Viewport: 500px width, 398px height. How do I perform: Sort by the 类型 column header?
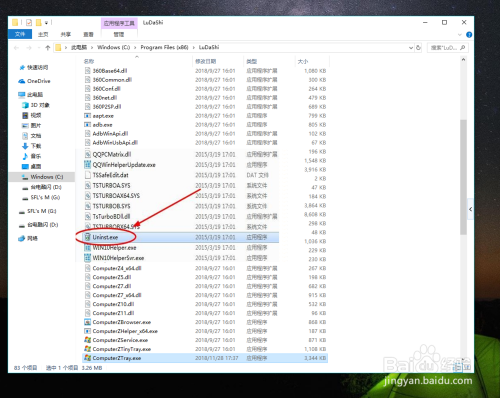point(252,61)
